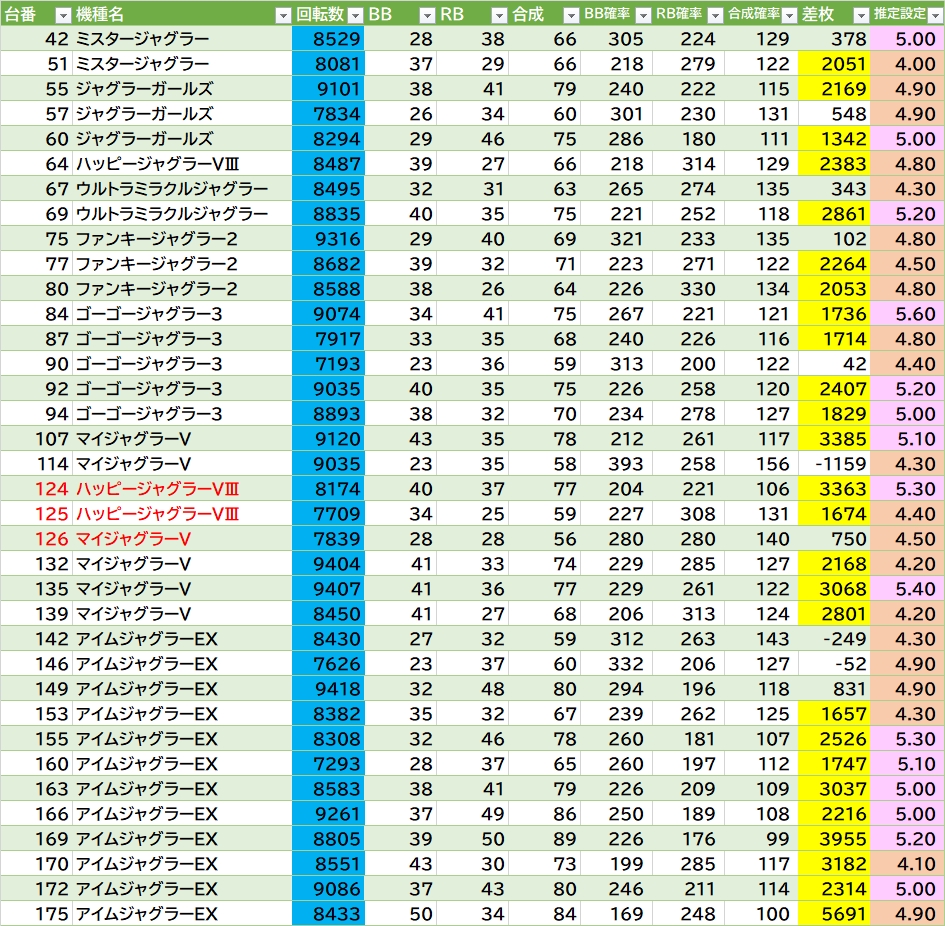The image size is (945, 926).
Task: Select 9101 回転数 cell for 台番 55
Action: click(328, 89)
